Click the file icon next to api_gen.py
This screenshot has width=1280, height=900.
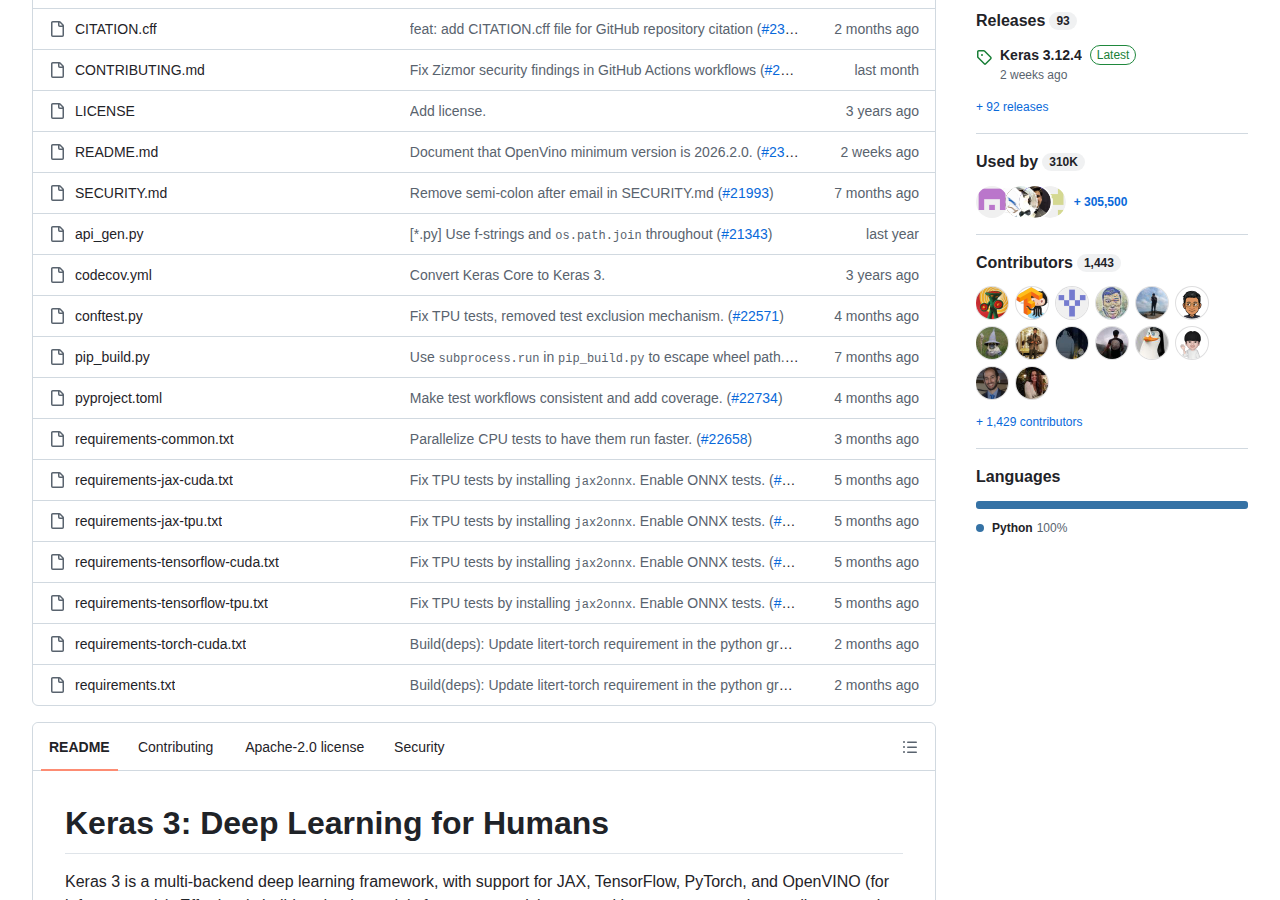point(57,234)
